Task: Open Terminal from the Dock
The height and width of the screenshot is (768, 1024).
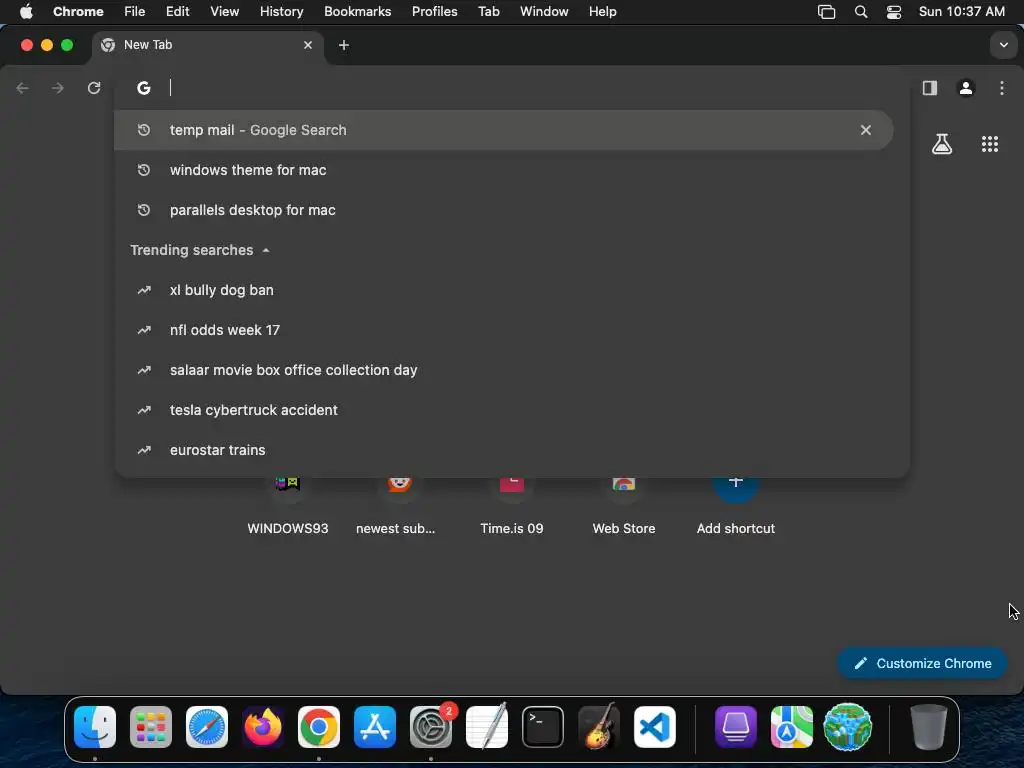Action: pos(543,727)
